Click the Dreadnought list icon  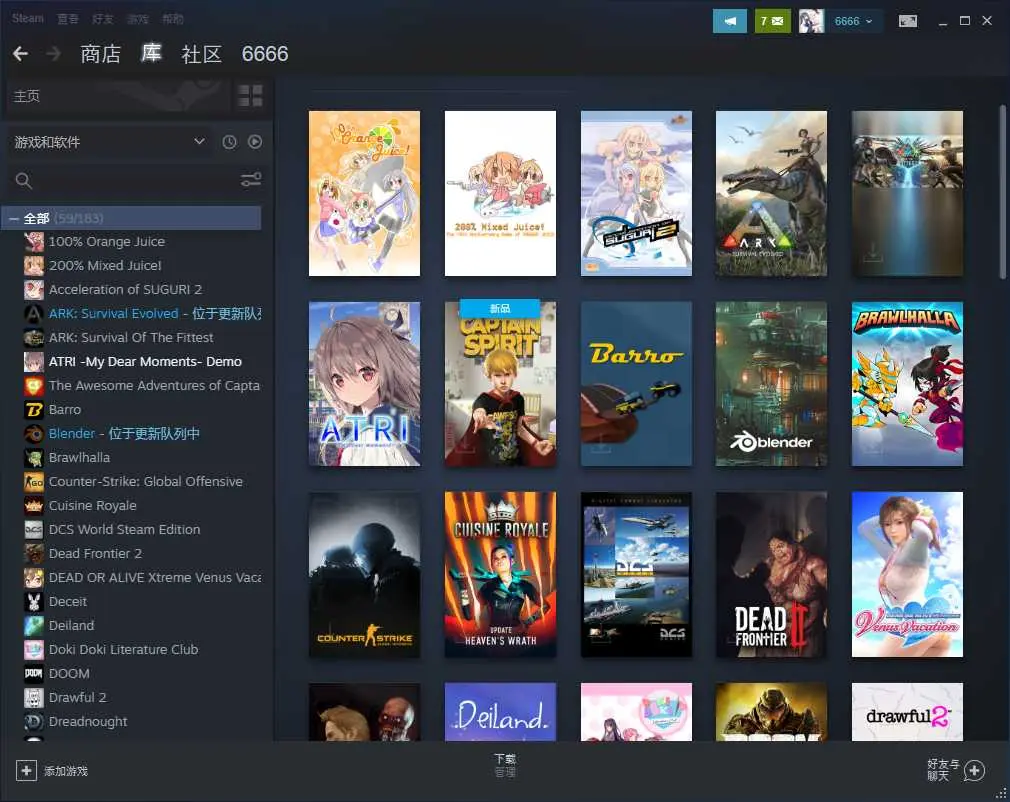tap(34, 721)
